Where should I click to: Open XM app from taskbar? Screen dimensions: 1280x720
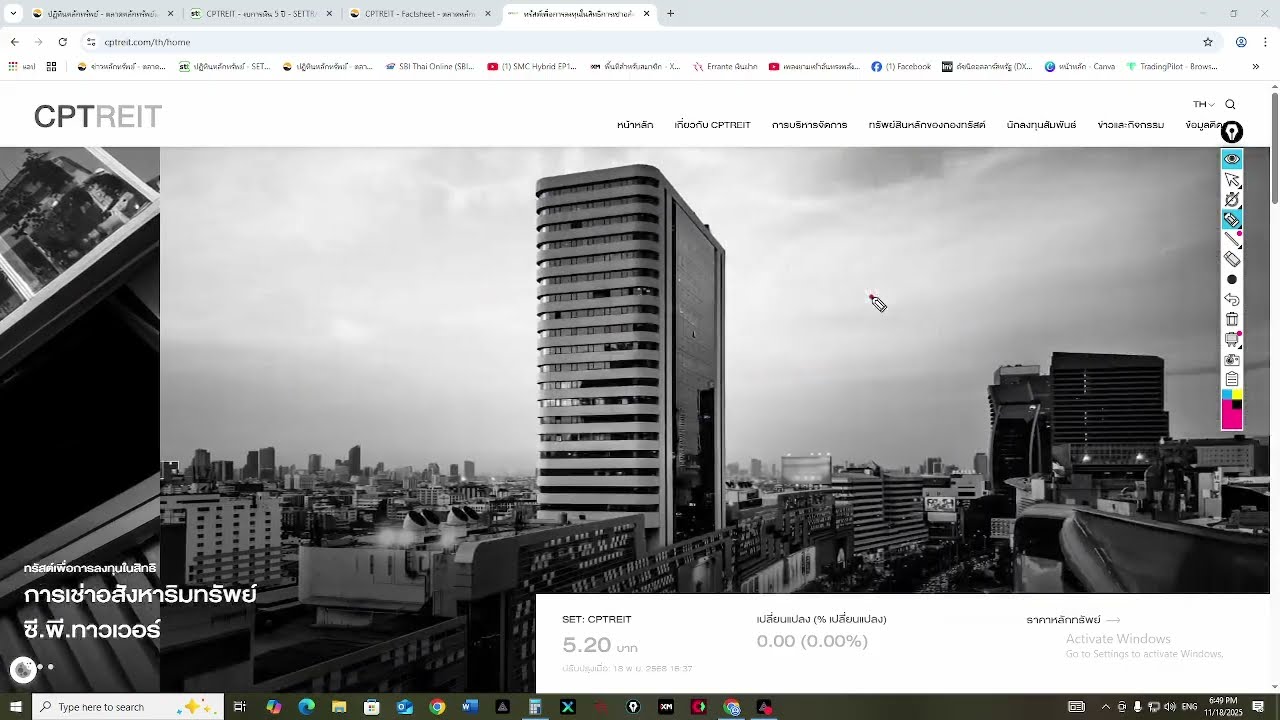pos(666,707)
